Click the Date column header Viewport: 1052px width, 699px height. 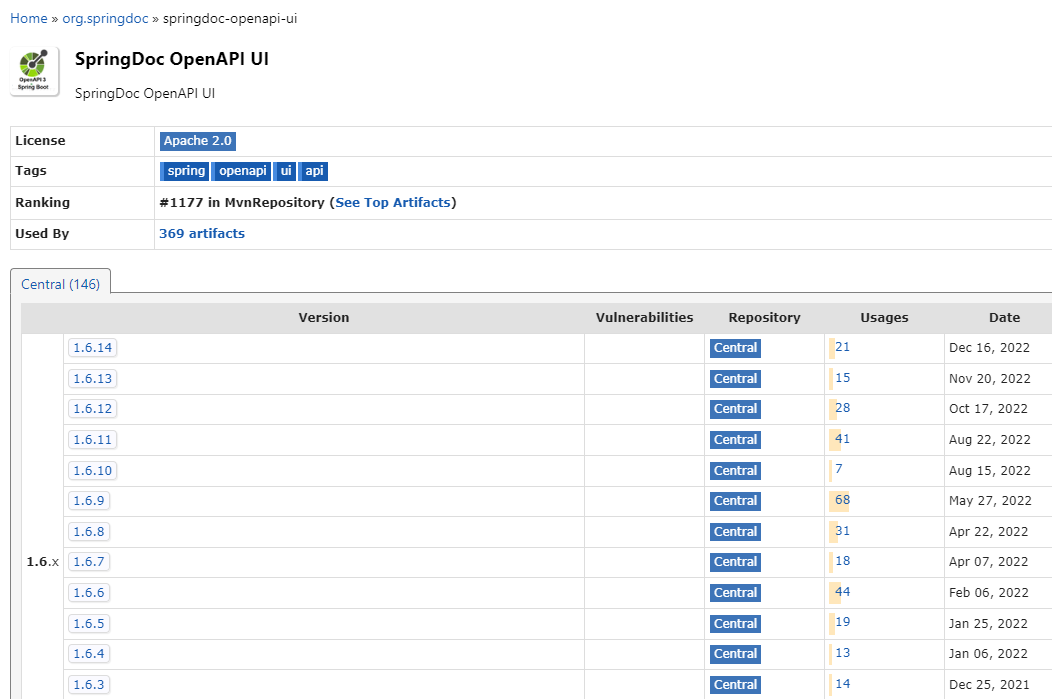pos(1004,318)
